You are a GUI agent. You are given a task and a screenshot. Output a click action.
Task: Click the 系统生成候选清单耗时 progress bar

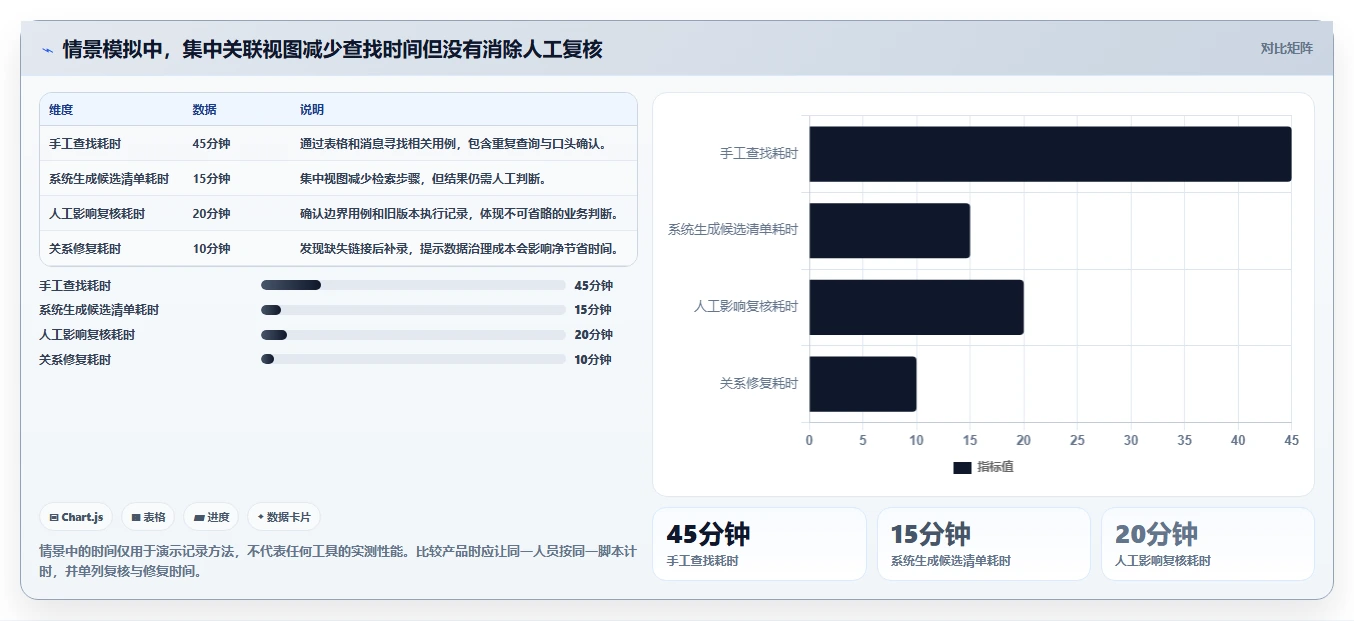(x=413, y=310)
